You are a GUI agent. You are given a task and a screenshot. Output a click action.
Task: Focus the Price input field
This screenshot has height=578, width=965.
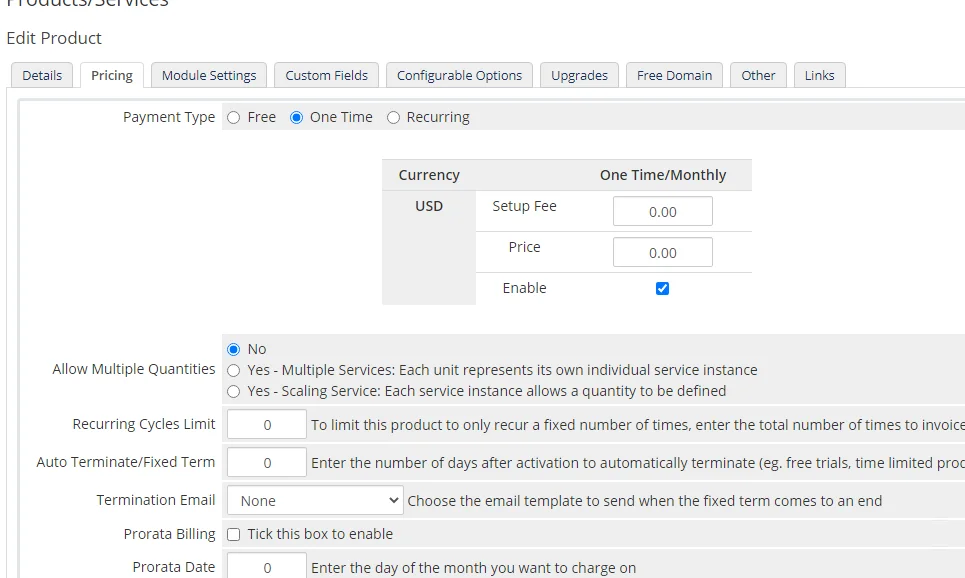tap(662, 252)
